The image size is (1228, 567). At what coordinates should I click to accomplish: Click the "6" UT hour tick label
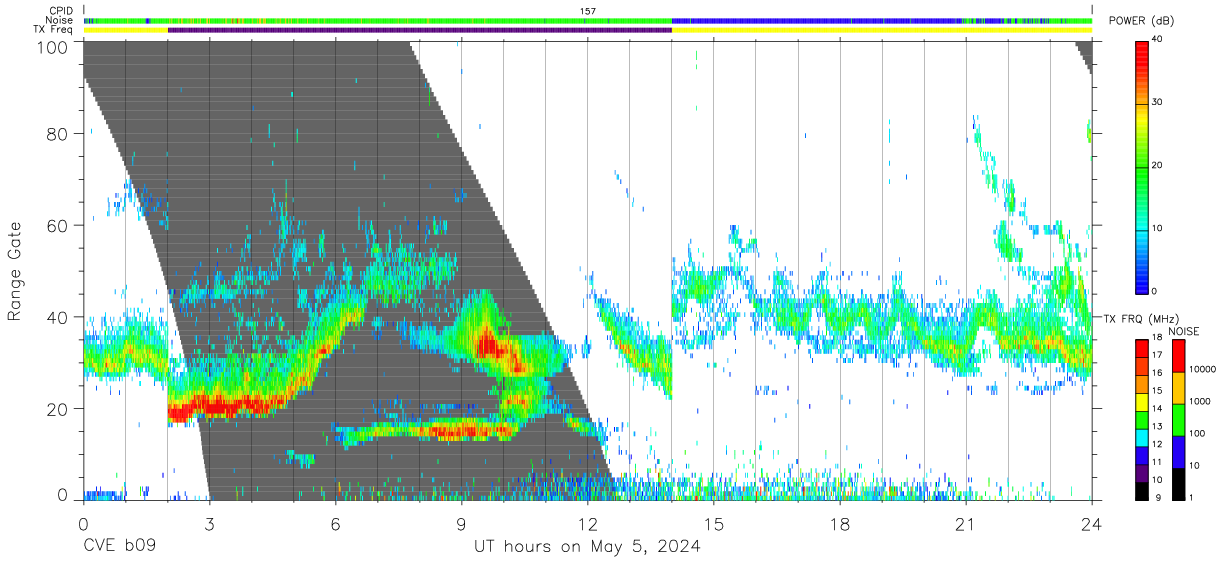pos(336,524)
